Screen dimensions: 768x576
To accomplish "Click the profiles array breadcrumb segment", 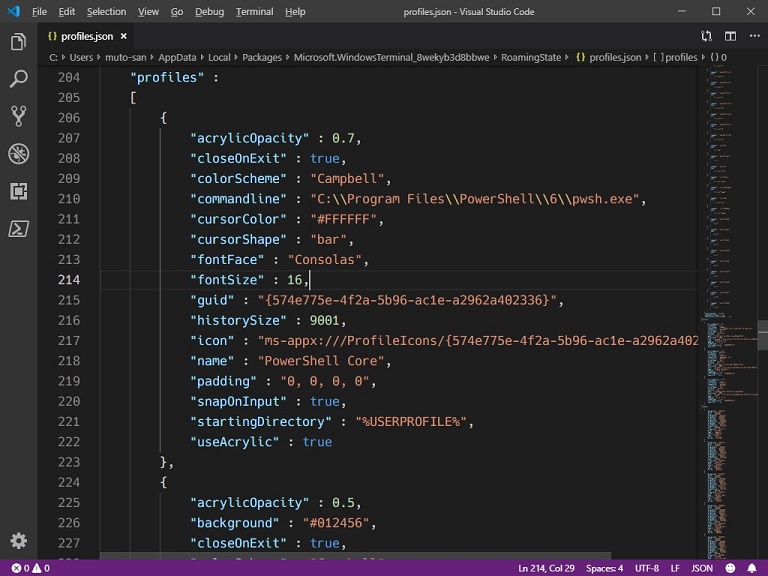I will 675,57.
